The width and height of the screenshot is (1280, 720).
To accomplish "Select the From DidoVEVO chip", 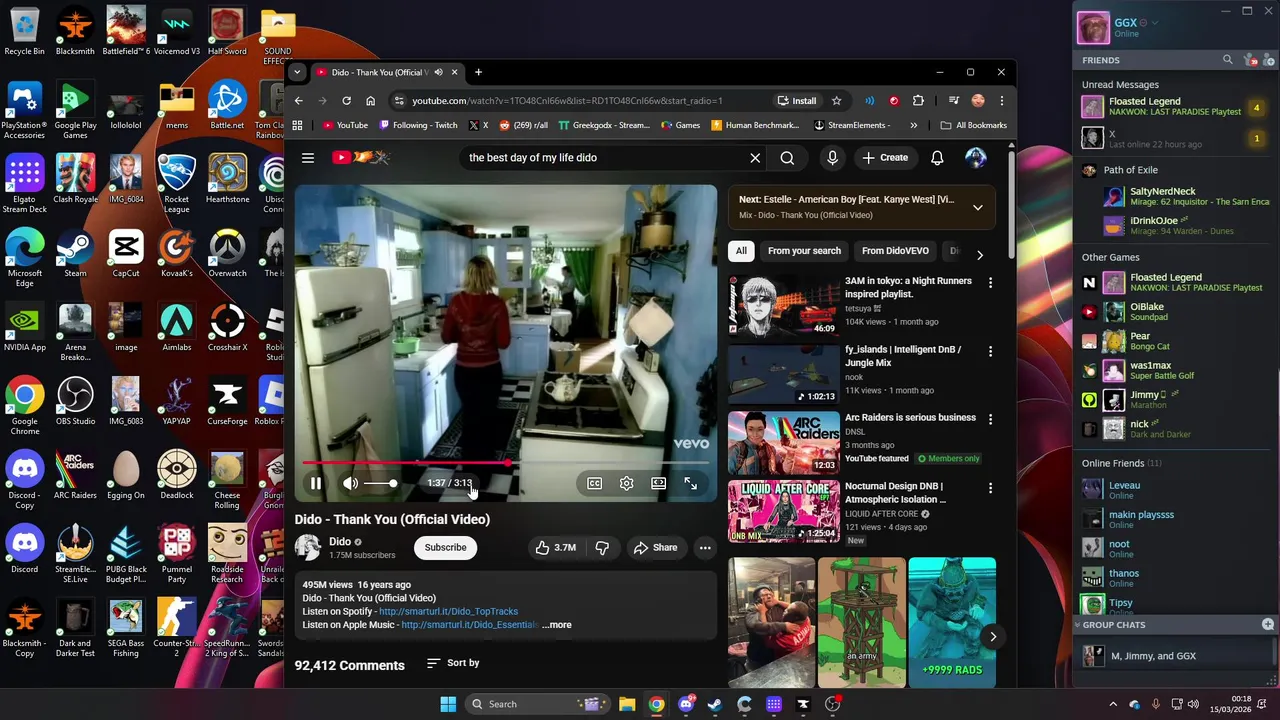I will tap(895, 251).
